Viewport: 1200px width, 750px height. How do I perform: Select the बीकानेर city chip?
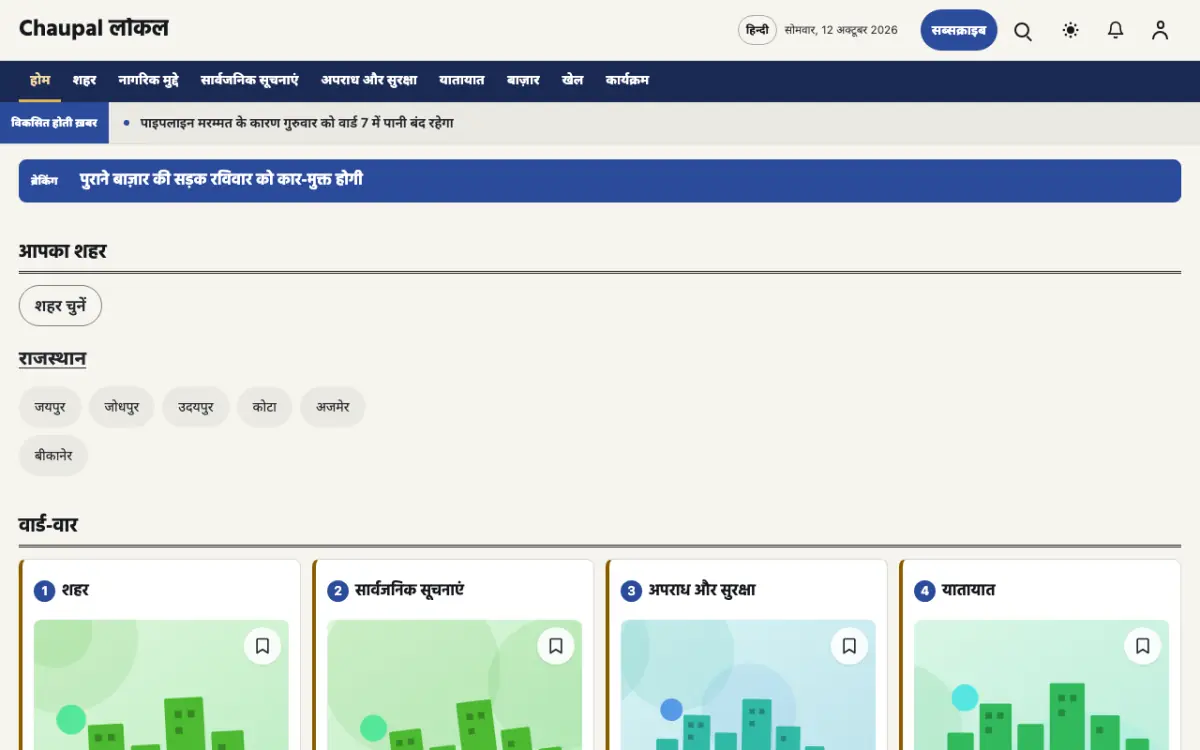click(53, 455)
